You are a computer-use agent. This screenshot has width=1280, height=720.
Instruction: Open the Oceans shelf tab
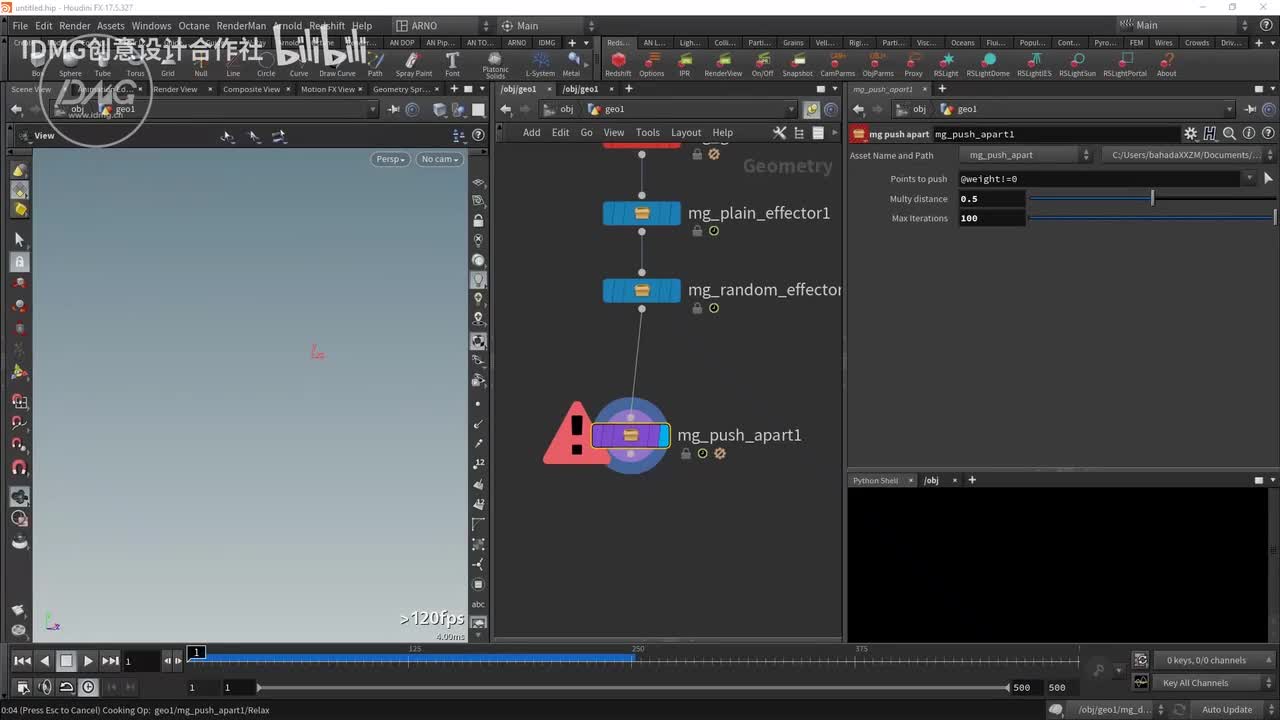(x=962, y=43)
